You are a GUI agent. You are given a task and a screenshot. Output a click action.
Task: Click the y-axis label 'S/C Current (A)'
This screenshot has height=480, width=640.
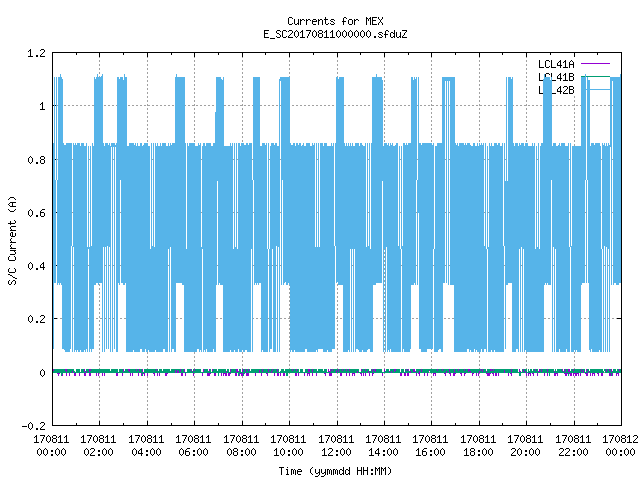pyautogui.click(x=13, y=240)
